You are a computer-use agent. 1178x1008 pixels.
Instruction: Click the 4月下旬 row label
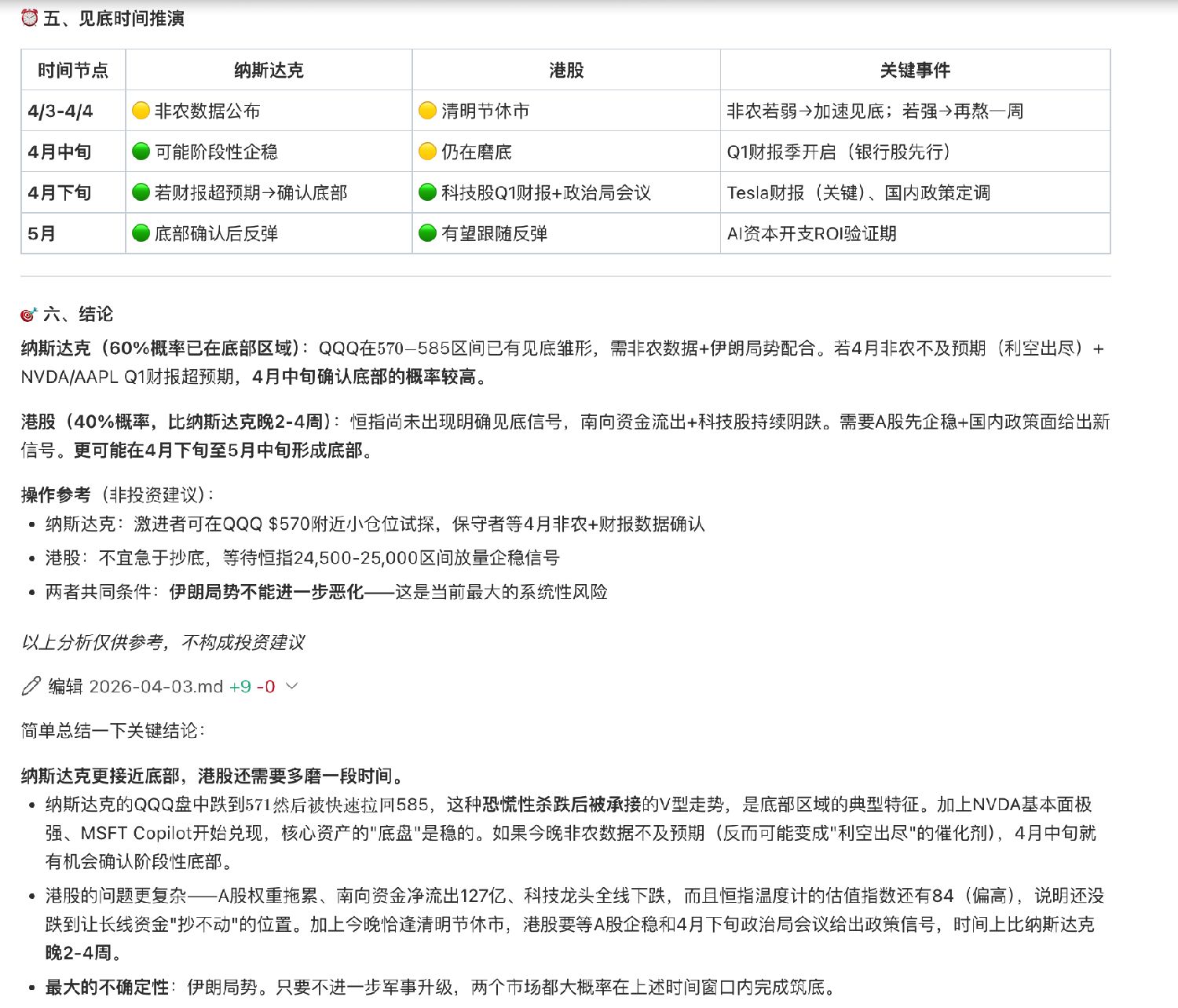click(60, 192)
